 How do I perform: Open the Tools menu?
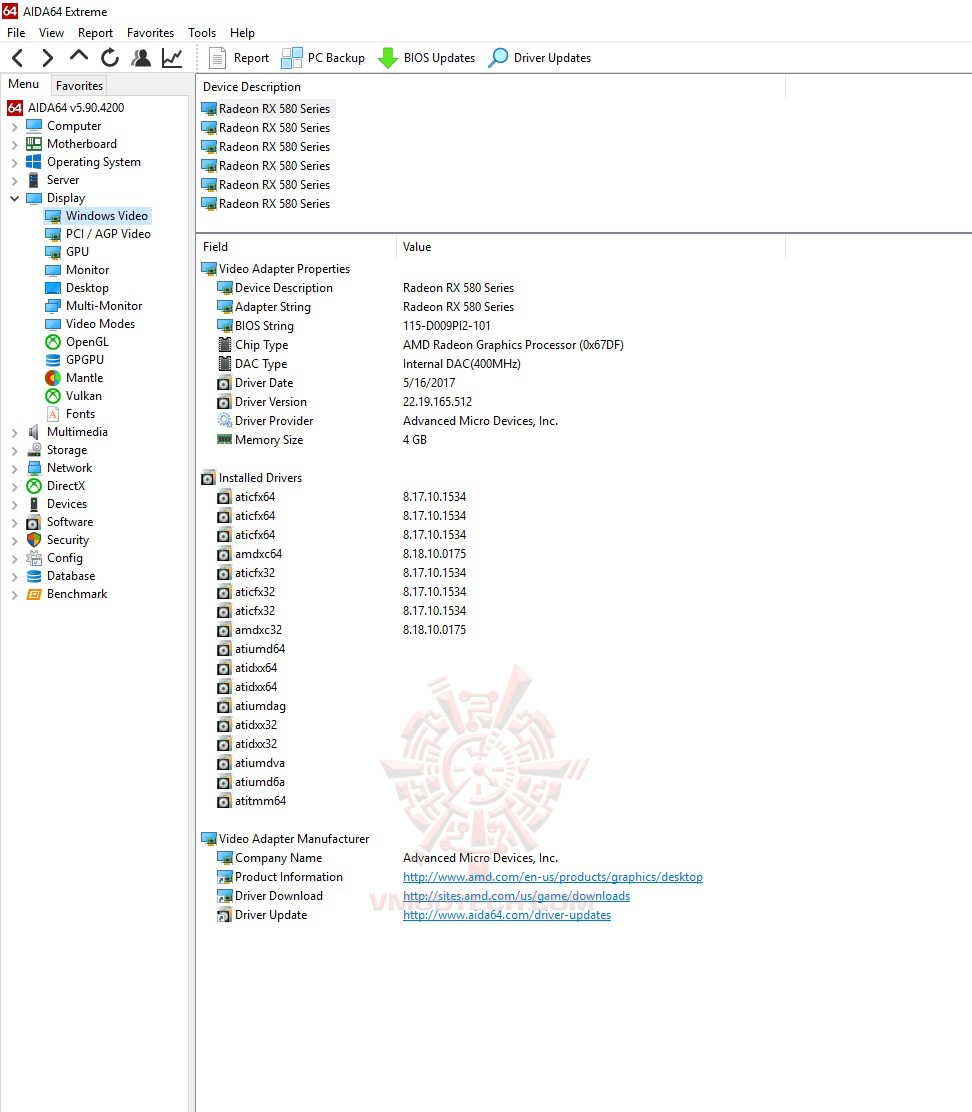(x=202, y=33)
